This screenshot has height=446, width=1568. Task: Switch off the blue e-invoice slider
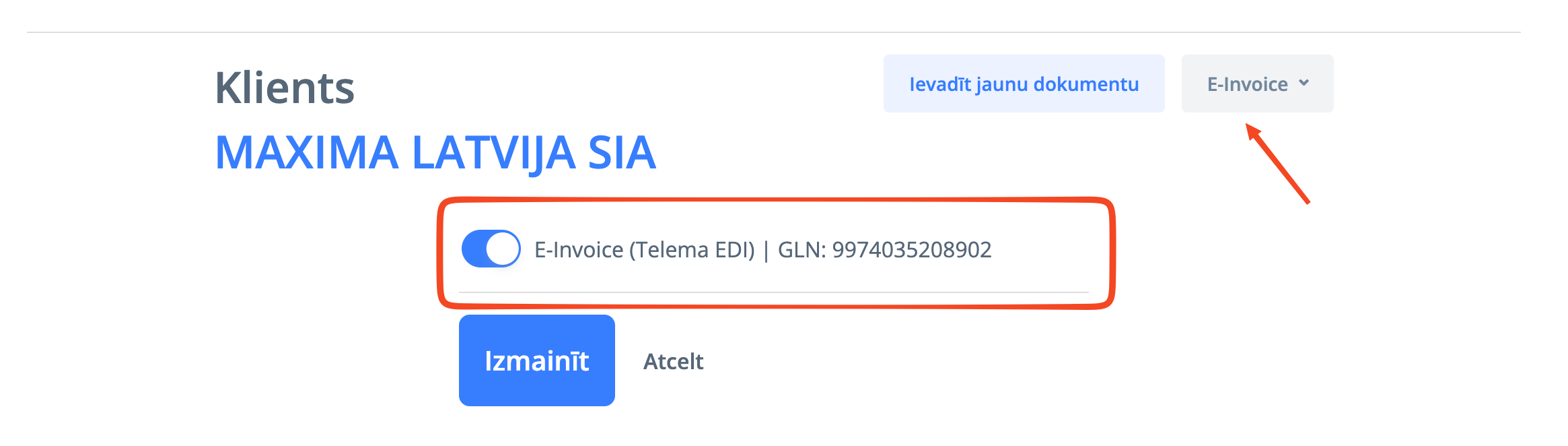click(491, 249)
